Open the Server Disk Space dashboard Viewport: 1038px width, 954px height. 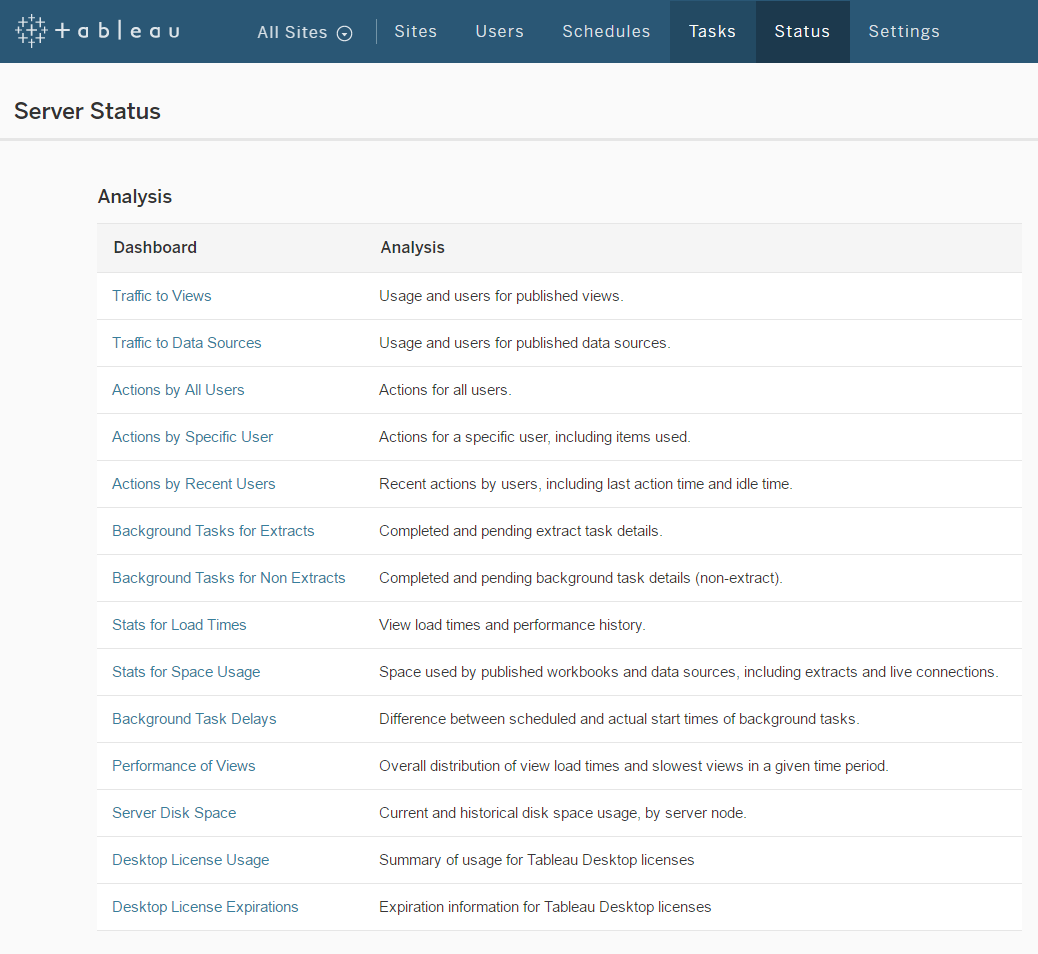pos(174,812)
